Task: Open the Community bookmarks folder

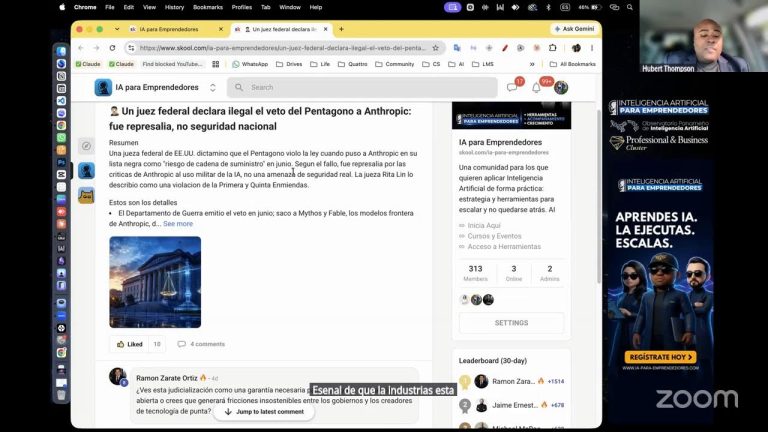Action: [x=395, y=64]
